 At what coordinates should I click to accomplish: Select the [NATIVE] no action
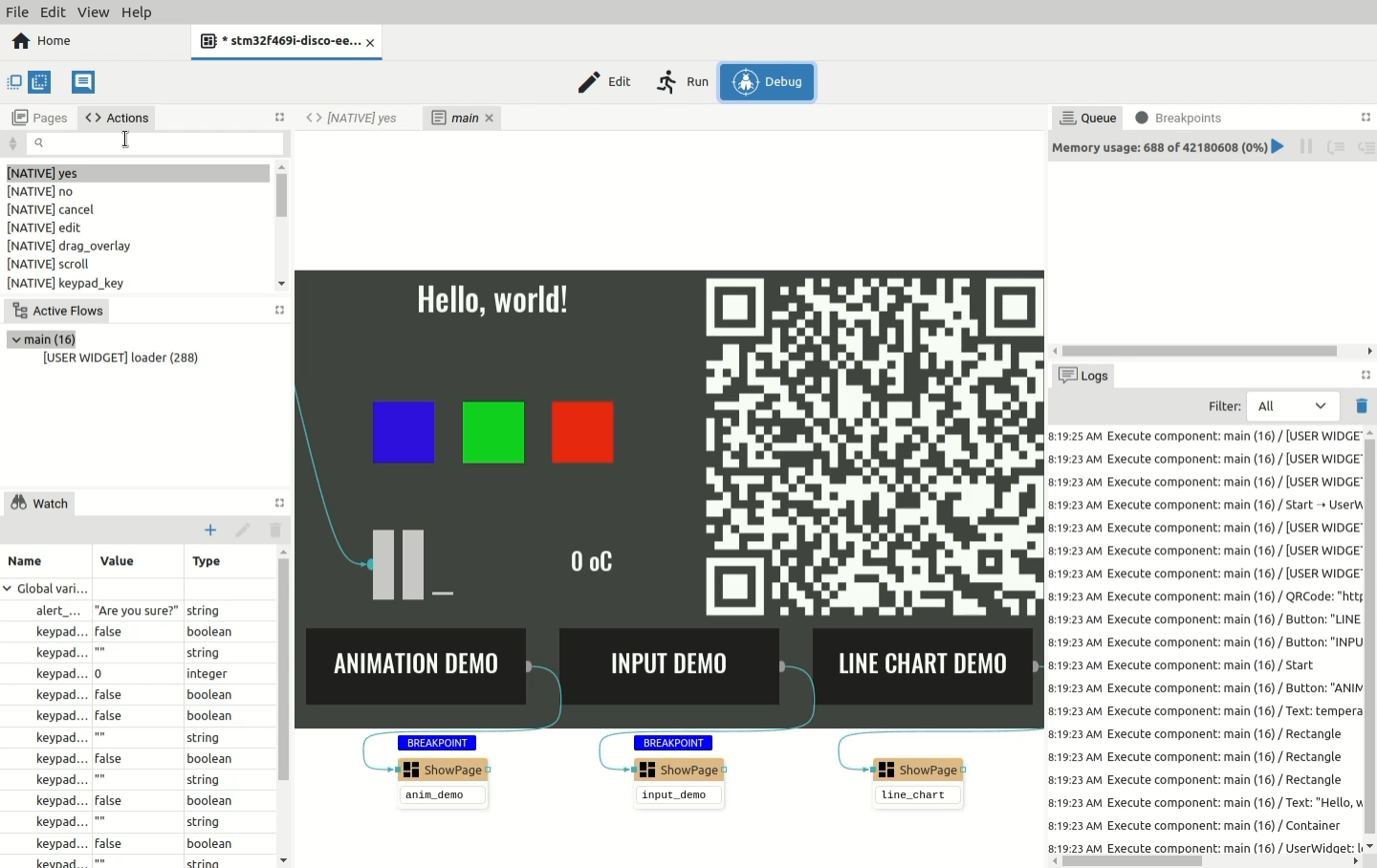coord(138,191)
